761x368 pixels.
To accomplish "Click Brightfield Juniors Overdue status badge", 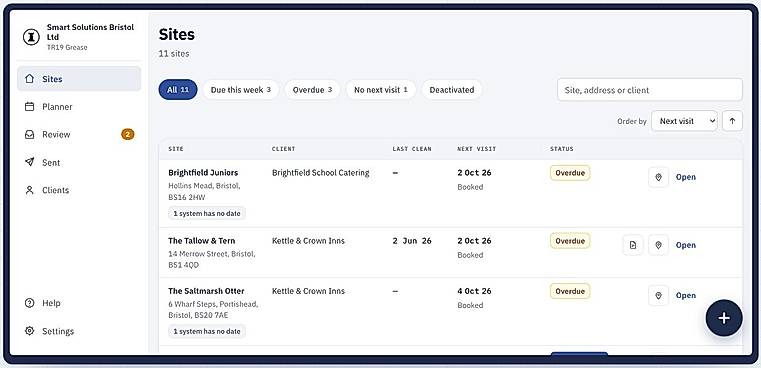I will [x=570, y=173].
